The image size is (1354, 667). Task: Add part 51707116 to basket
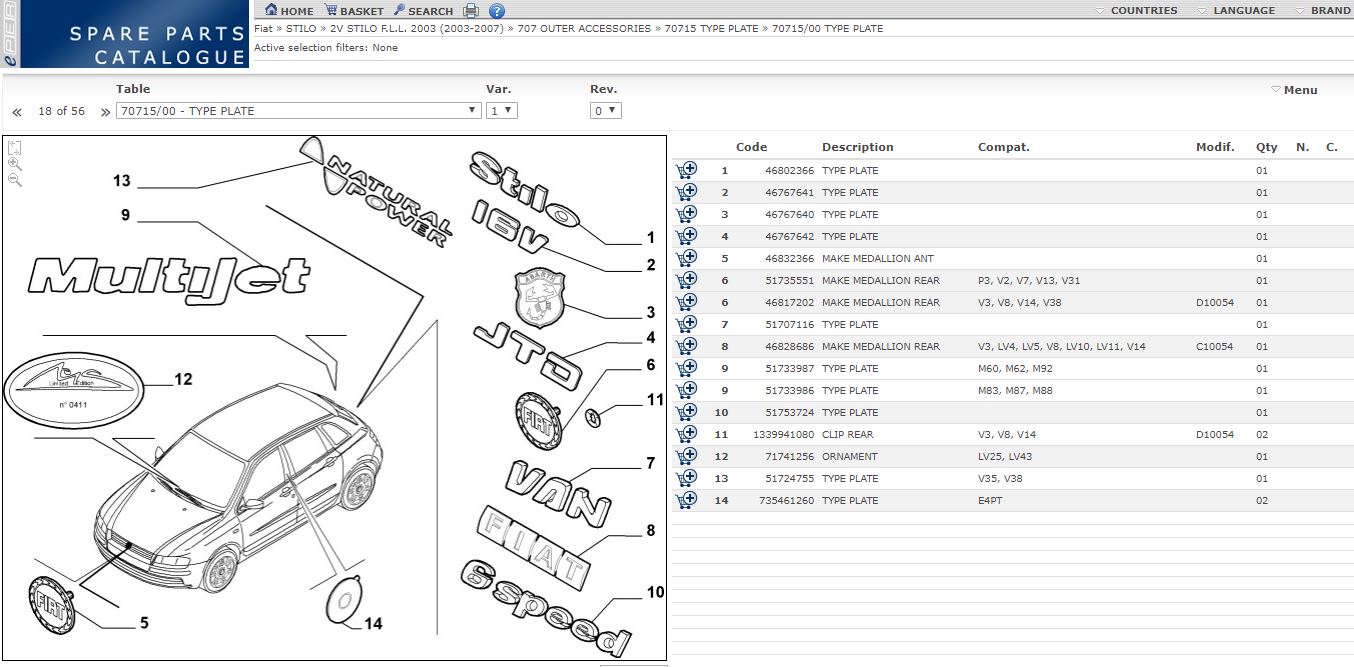[x=686, y=324]
